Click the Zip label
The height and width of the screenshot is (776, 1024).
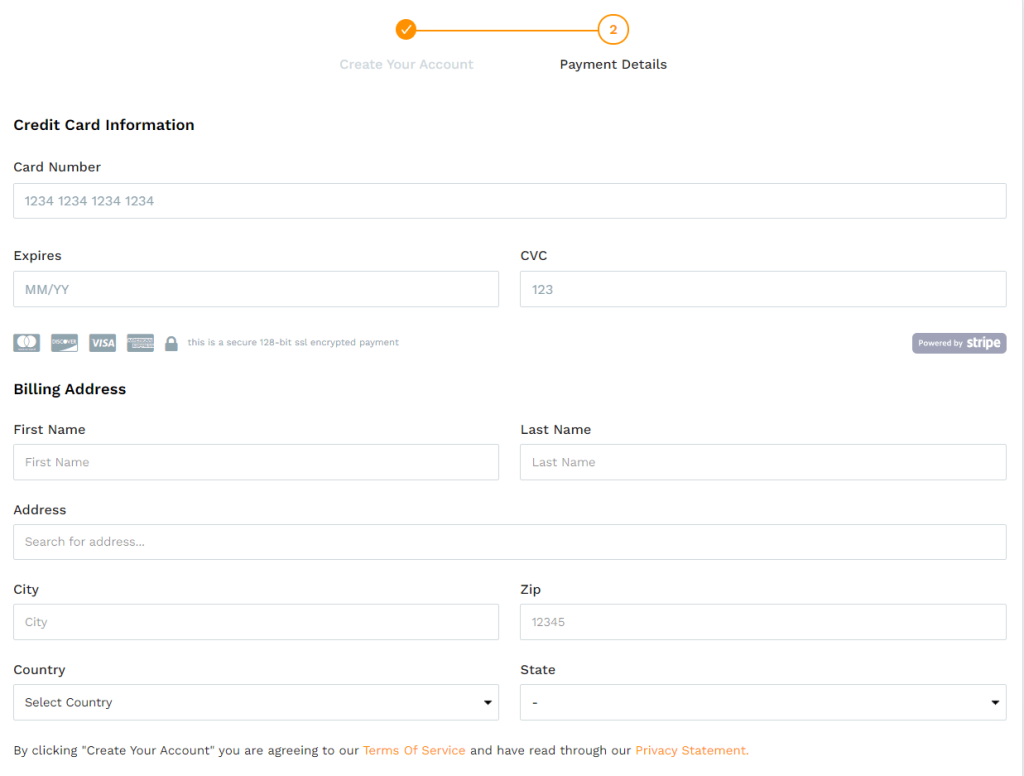coord(530,590)
